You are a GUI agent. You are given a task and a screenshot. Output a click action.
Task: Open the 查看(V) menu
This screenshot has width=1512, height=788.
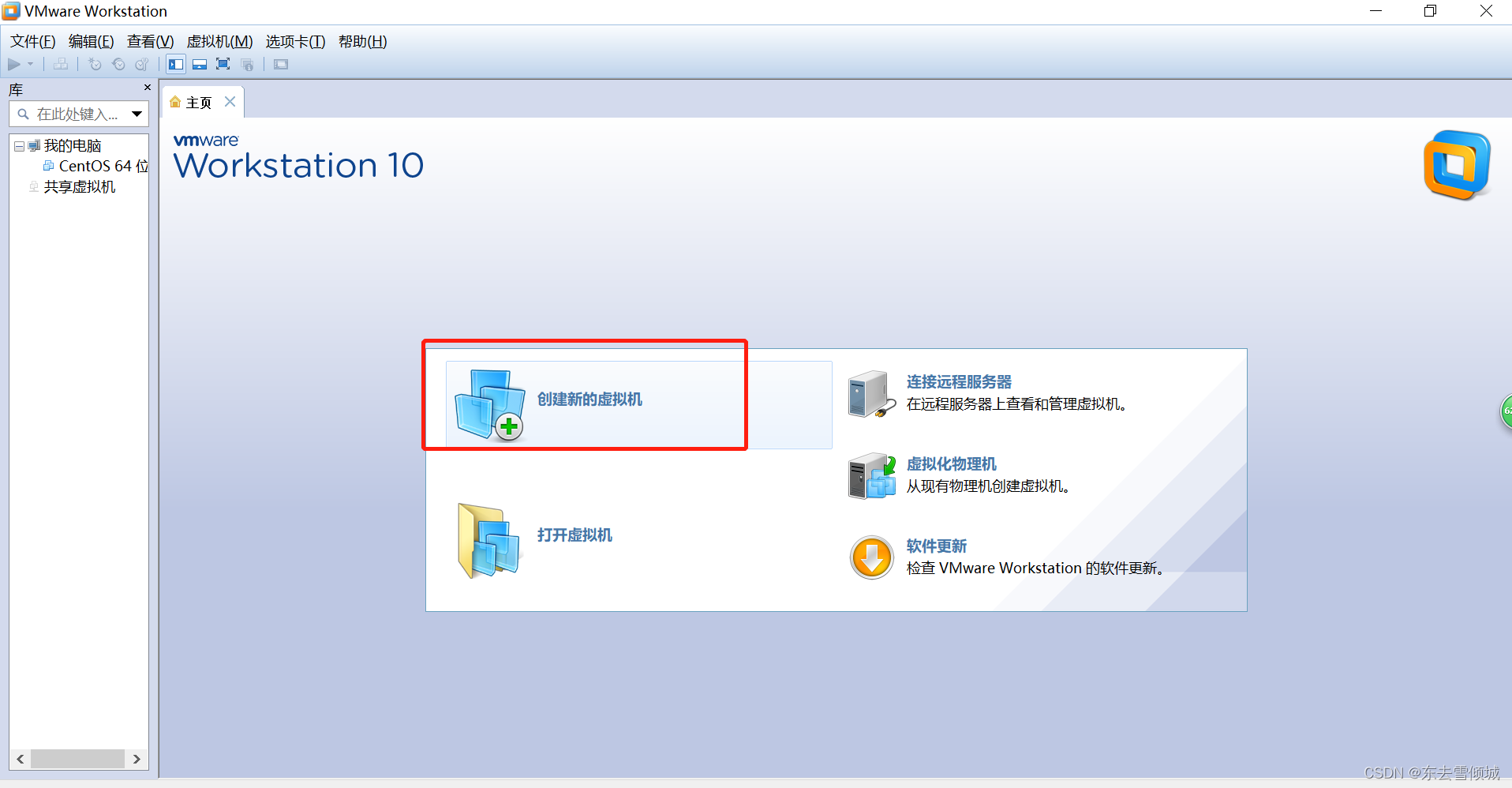pos(150,42)
